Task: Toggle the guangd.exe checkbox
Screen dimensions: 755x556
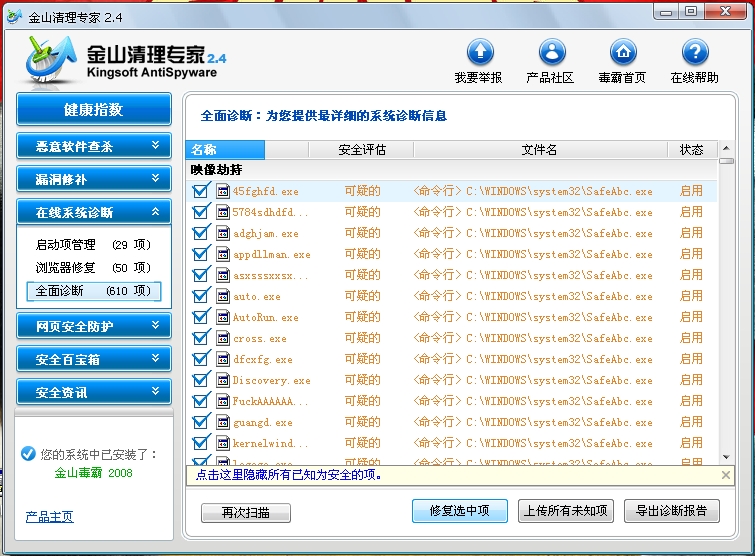Action: [x=200, y=422]
